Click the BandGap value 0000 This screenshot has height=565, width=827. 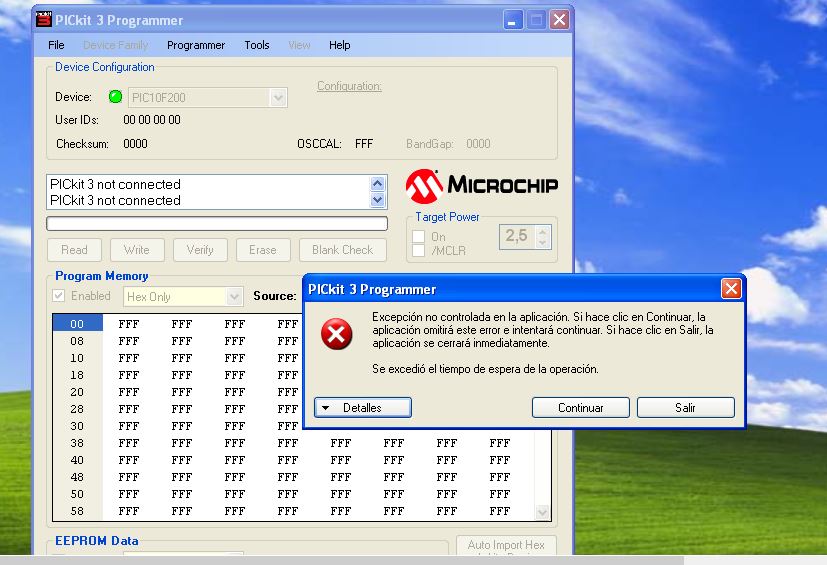pos(478,143)
